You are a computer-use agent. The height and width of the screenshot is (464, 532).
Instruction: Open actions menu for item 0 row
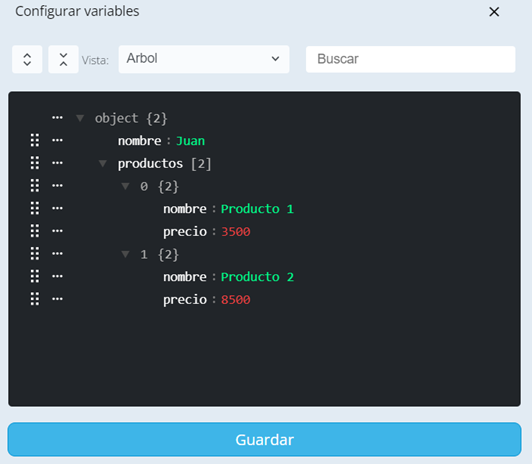57,186
